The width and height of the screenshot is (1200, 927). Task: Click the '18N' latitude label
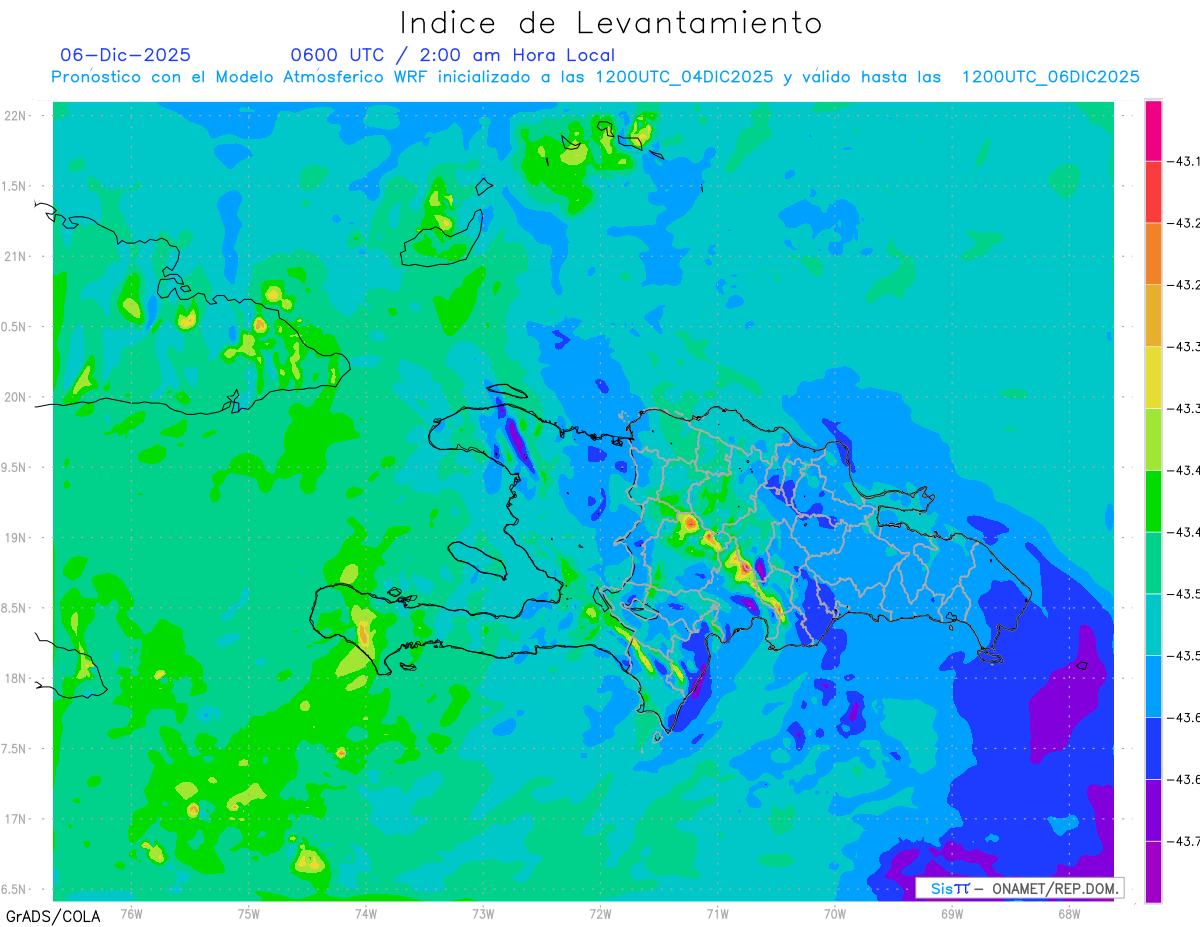[16, 678]
